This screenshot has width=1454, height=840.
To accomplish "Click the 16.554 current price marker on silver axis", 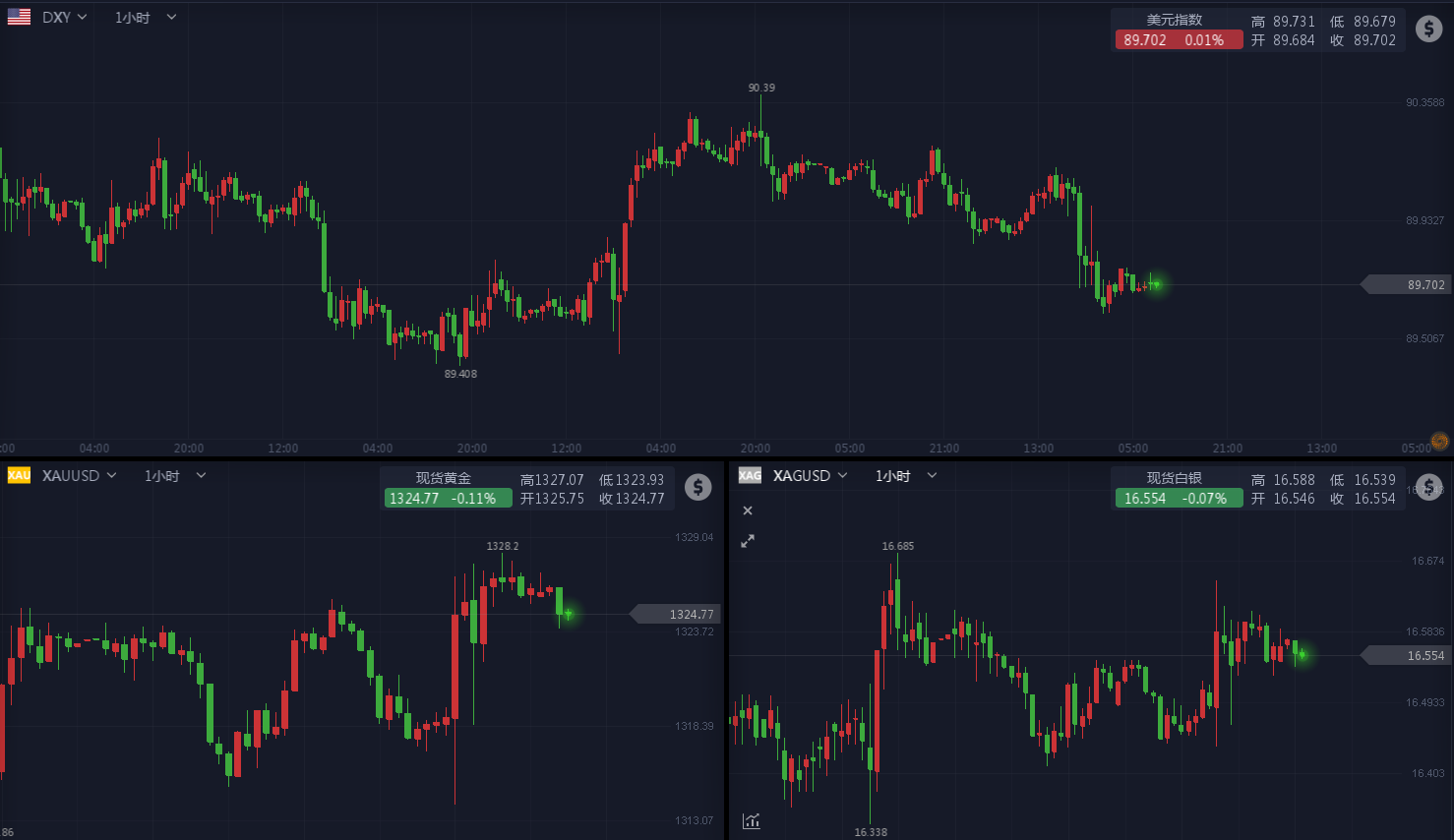I will pyautogui.click(x=1406, y=655).
